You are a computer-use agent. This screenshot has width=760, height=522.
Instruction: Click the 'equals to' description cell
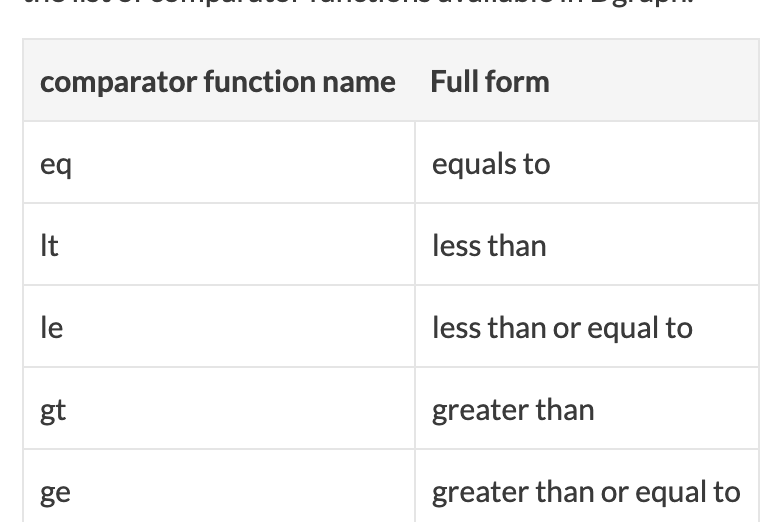[x=491, y=164]
